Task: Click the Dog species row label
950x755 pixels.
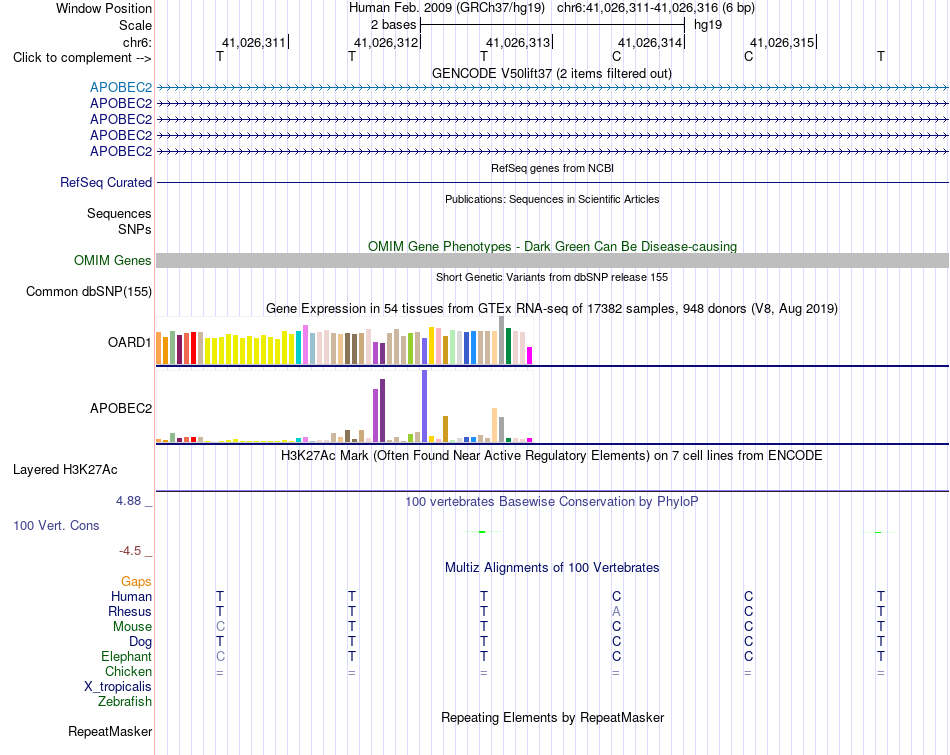Action: (140, 641)
